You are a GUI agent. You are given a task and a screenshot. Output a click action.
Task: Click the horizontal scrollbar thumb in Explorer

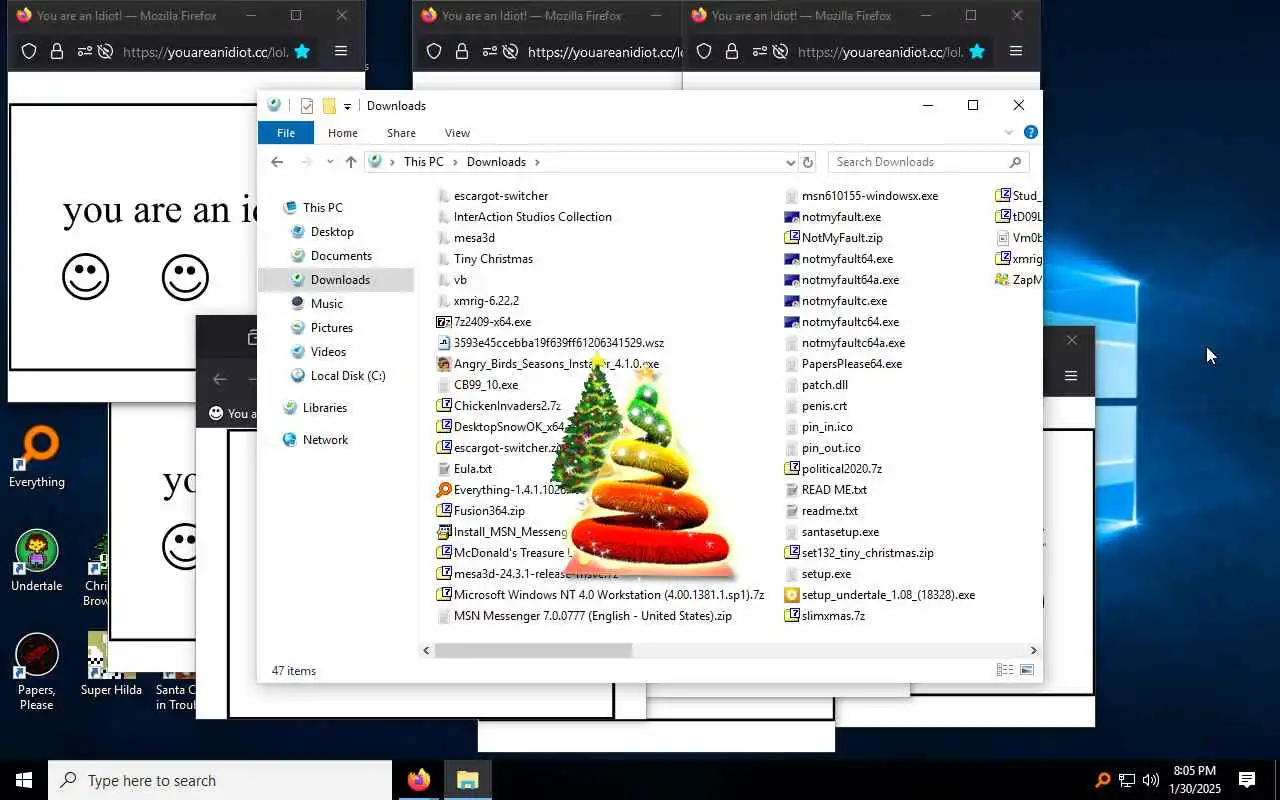pos(533,651)
